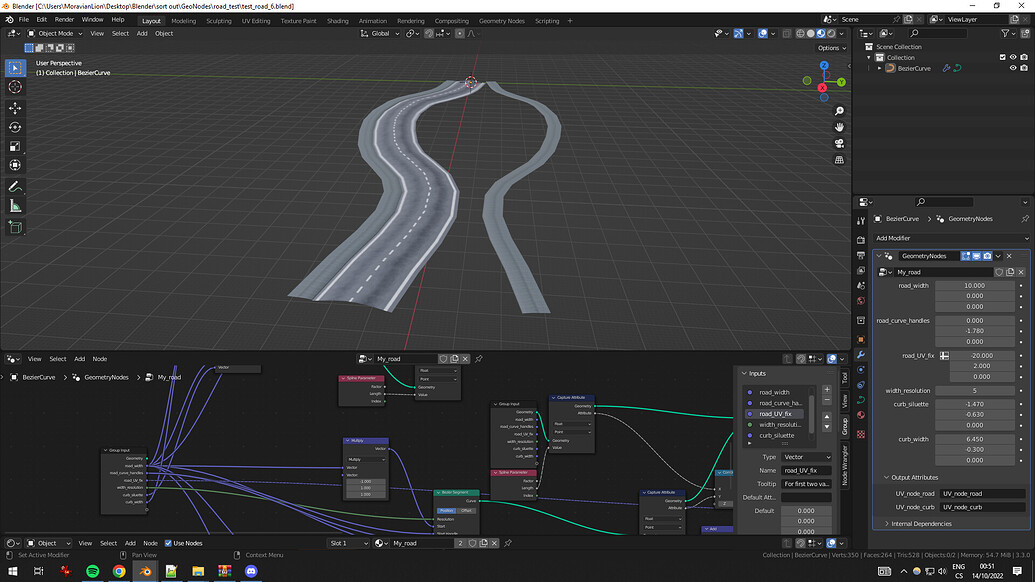Viewport: 1035px width, 582px height.
Task: Open Discord from the taskbar
Action: click(251, 571)
